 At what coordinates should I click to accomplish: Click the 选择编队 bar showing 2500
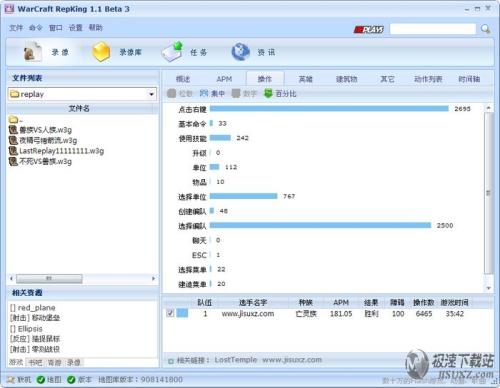click(320, 226)
